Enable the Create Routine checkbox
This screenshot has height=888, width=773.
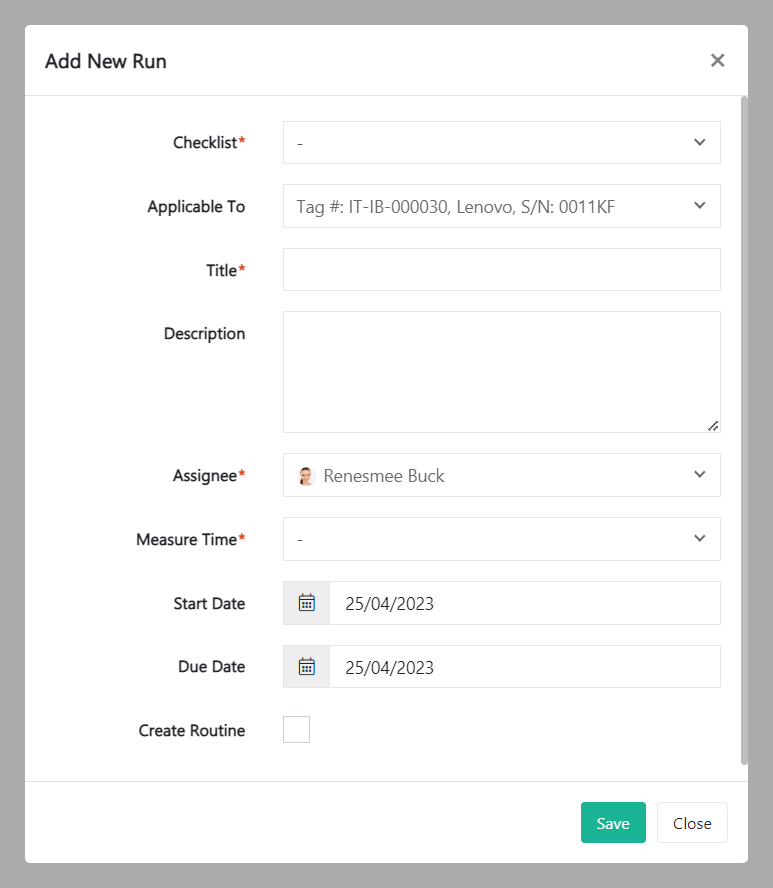[297, 730]
